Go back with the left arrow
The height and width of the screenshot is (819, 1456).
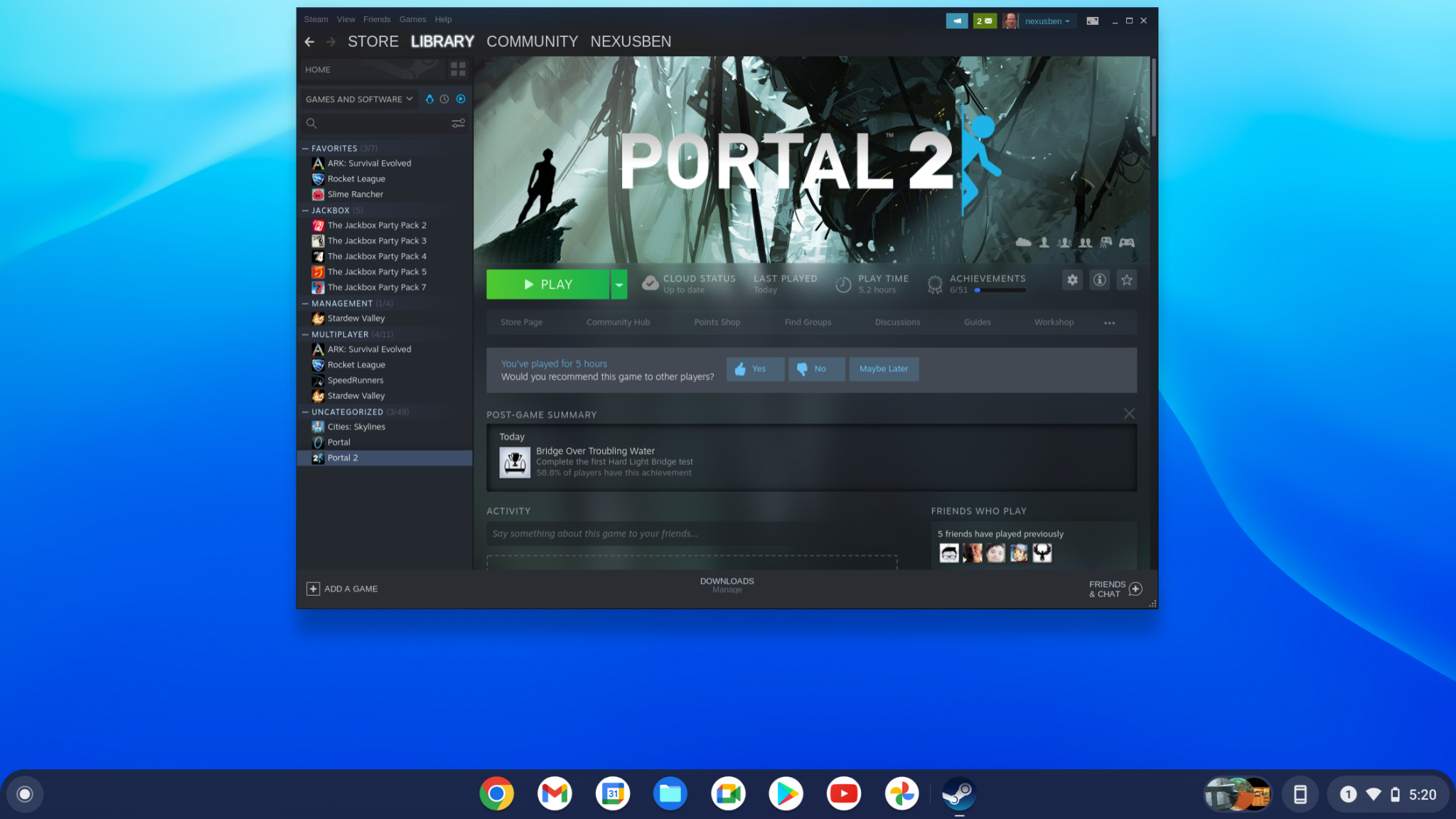(309, 42)
